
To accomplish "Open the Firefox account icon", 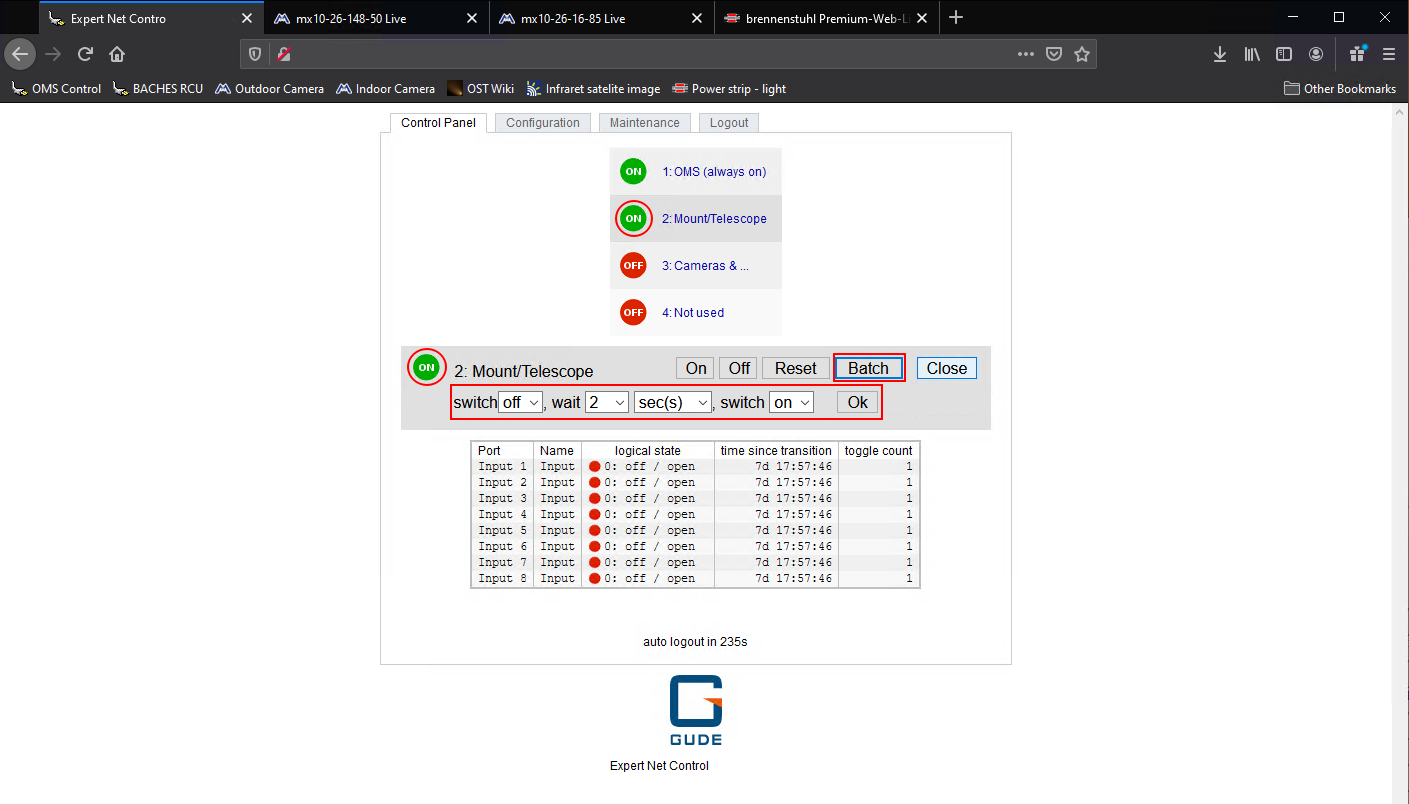I will [1316, 54].
